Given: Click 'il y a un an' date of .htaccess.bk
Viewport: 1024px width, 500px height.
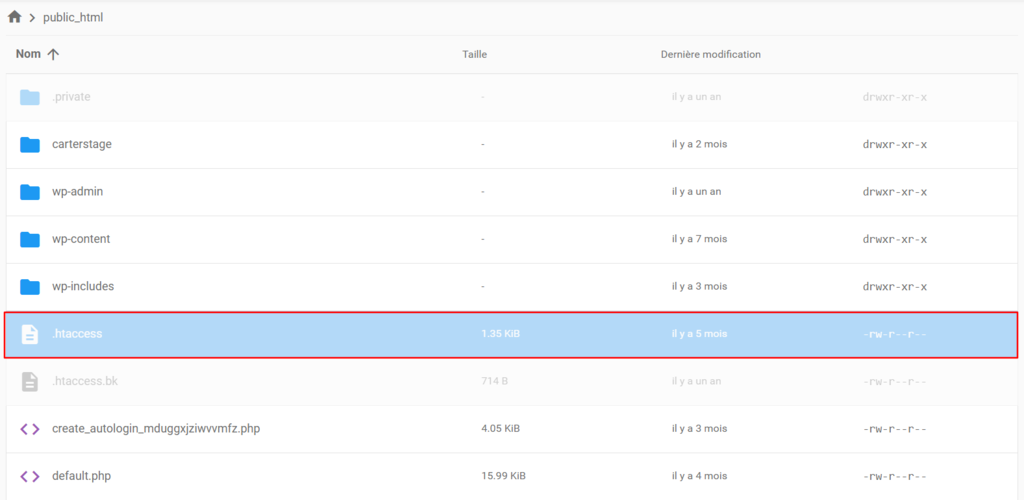Looking at the screenshot, I should click(696, 381).
